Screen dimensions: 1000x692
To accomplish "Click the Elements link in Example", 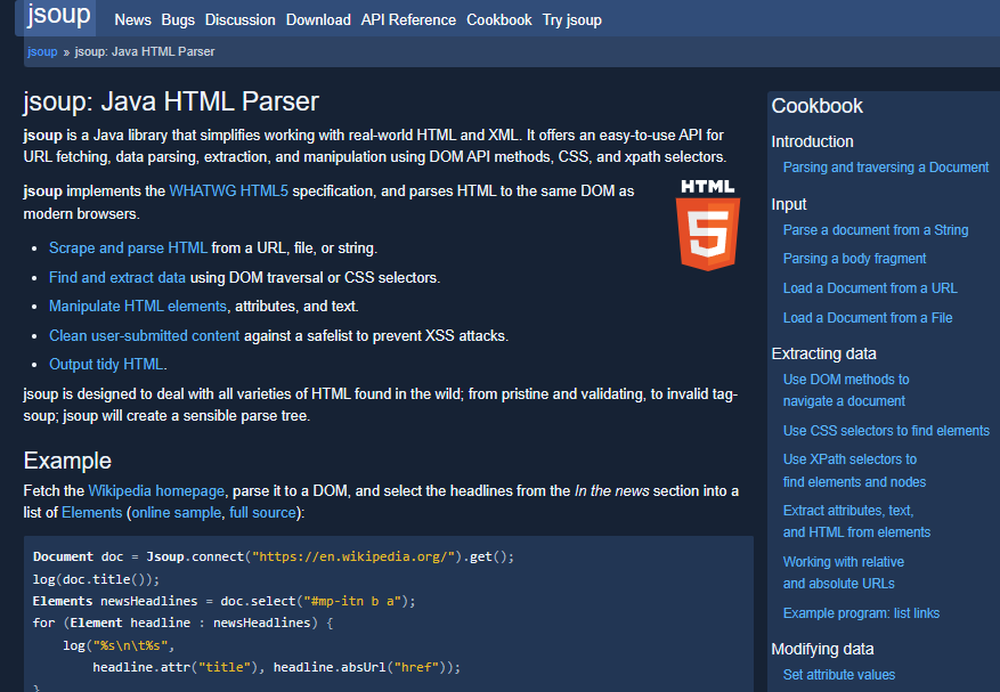I will tap(92, 513).
